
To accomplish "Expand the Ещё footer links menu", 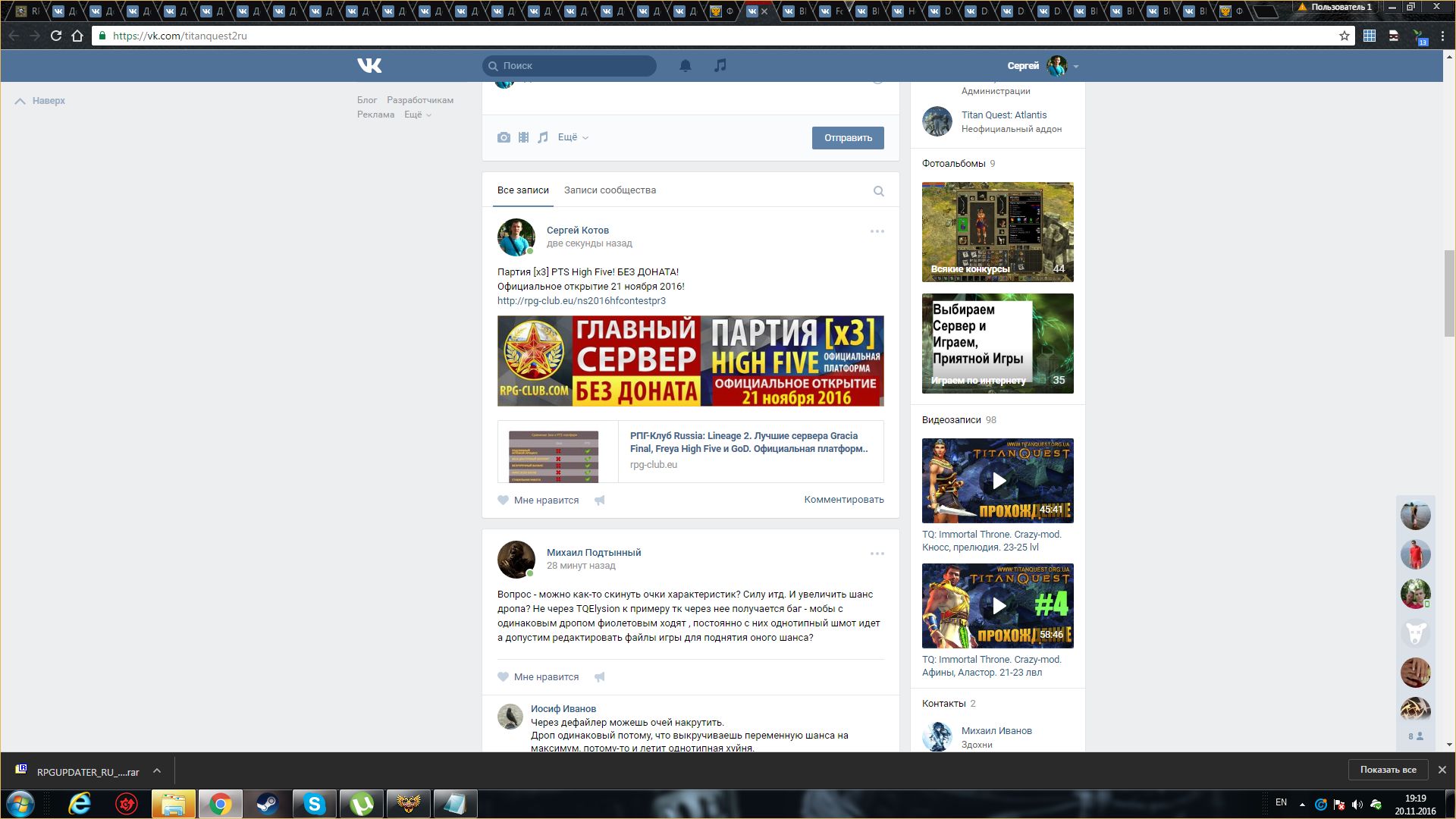I will [x=417, y=115].
